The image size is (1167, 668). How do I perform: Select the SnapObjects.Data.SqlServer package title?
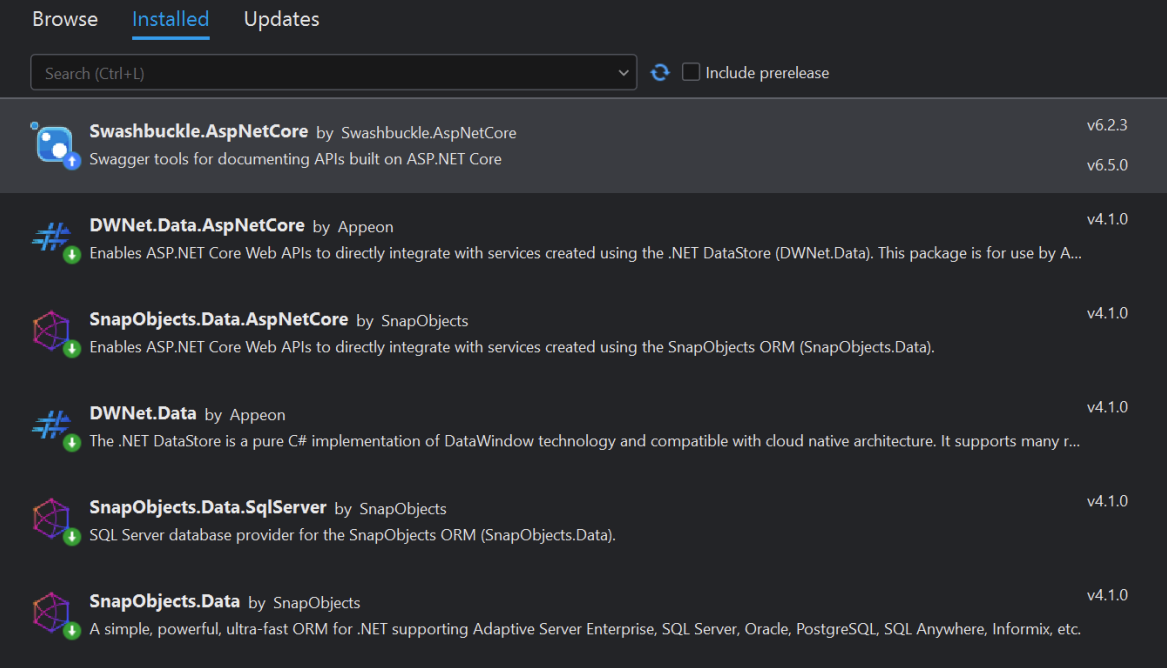[208, 508]
